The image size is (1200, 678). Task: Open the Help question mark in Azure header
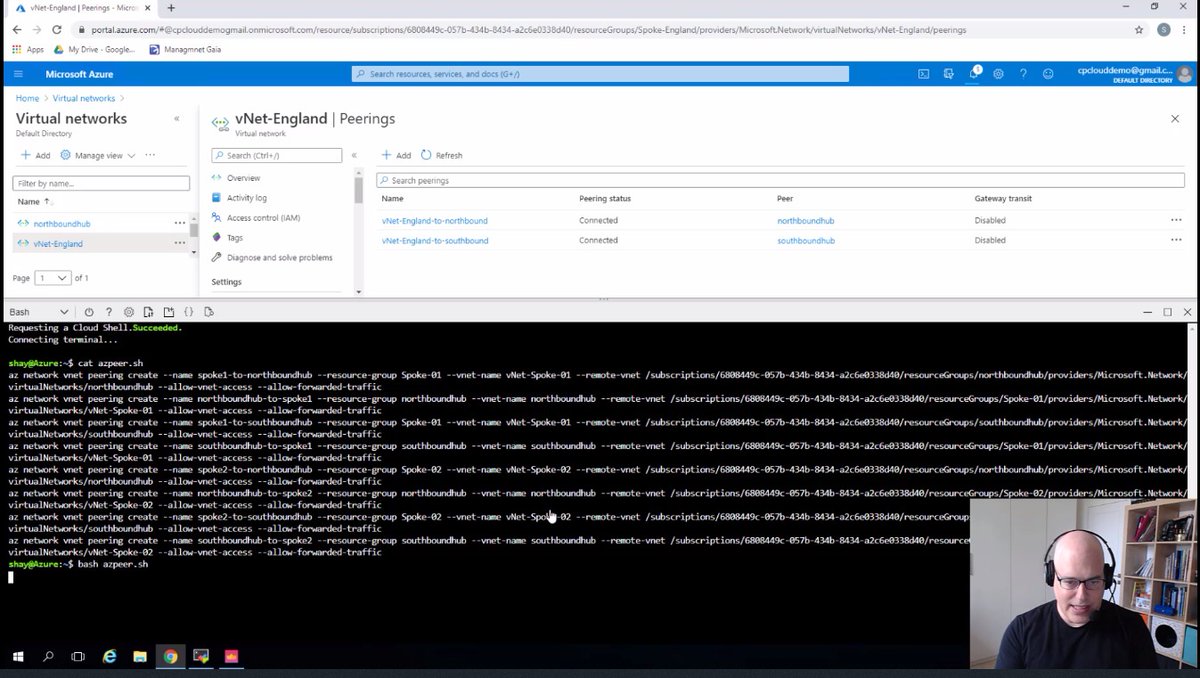pyautogui.click(x=1023, y=74)
